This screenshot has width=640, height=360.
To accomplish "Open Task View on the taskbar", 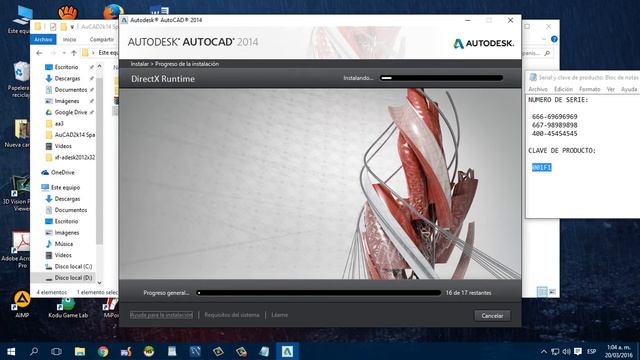I will click(56, 351).
